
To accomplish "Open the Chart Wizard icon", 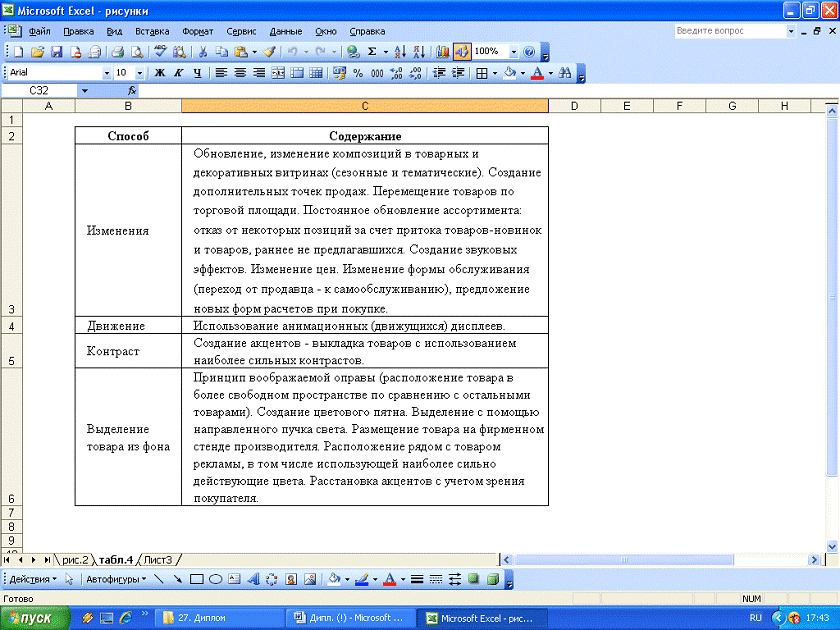I will [443, 51].
